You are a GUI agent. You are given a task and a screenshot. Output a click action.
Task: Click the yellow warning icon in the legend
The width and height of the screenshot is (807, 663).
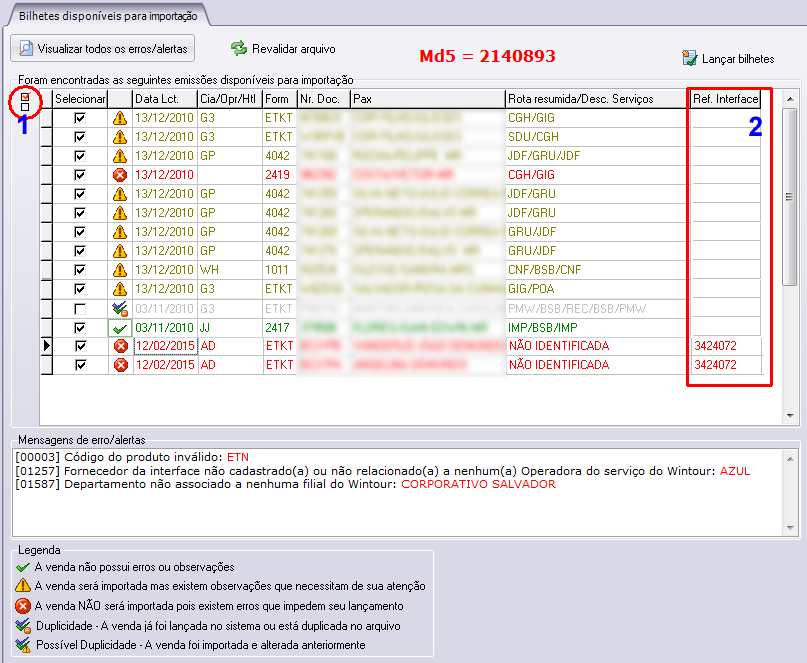click(23, 586)
